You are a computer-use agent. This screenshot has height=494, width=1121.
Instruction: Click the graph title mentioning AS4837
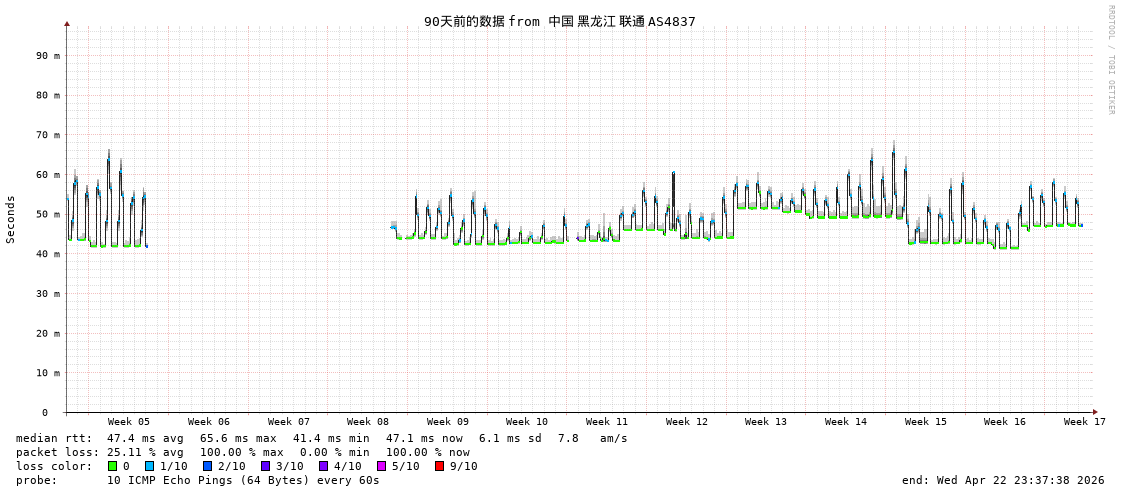coord(559,21)
